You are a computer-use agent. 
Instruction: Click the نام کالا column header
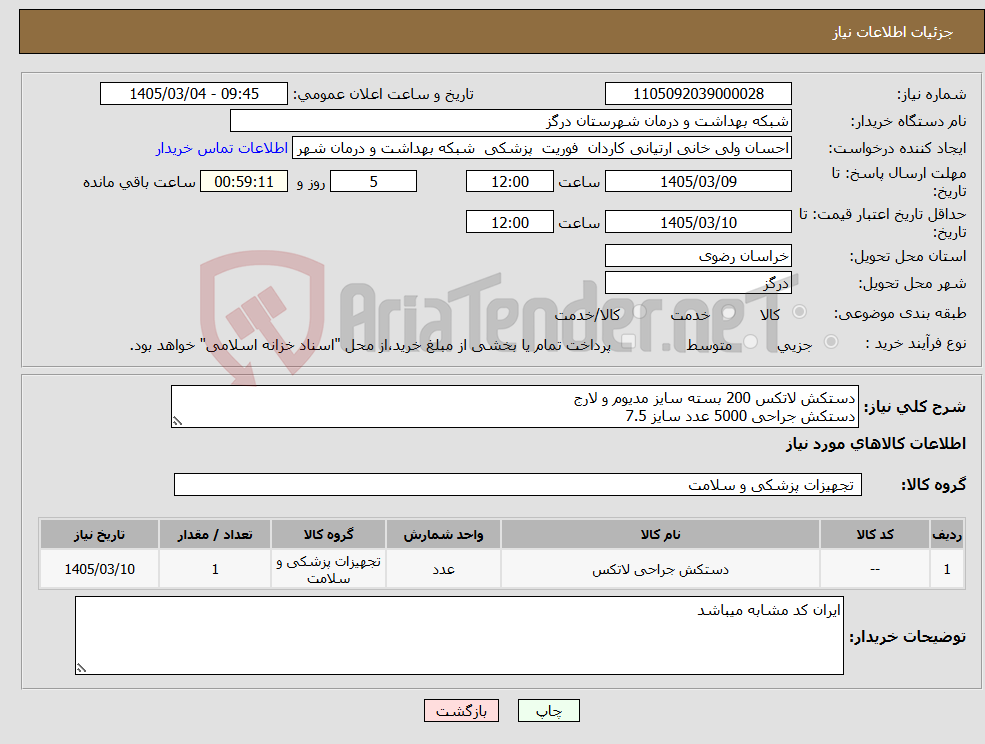coord(660,535)
